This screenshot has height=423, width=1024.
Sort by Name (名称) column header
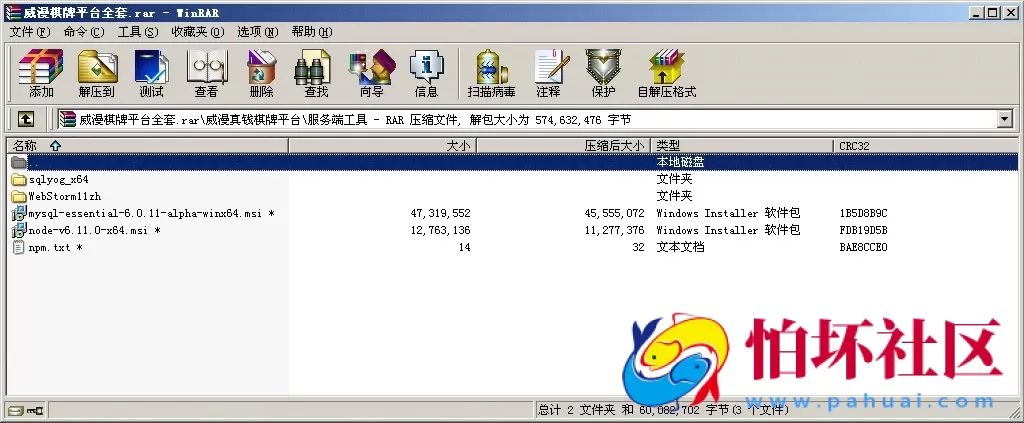(x=148, y=146)
